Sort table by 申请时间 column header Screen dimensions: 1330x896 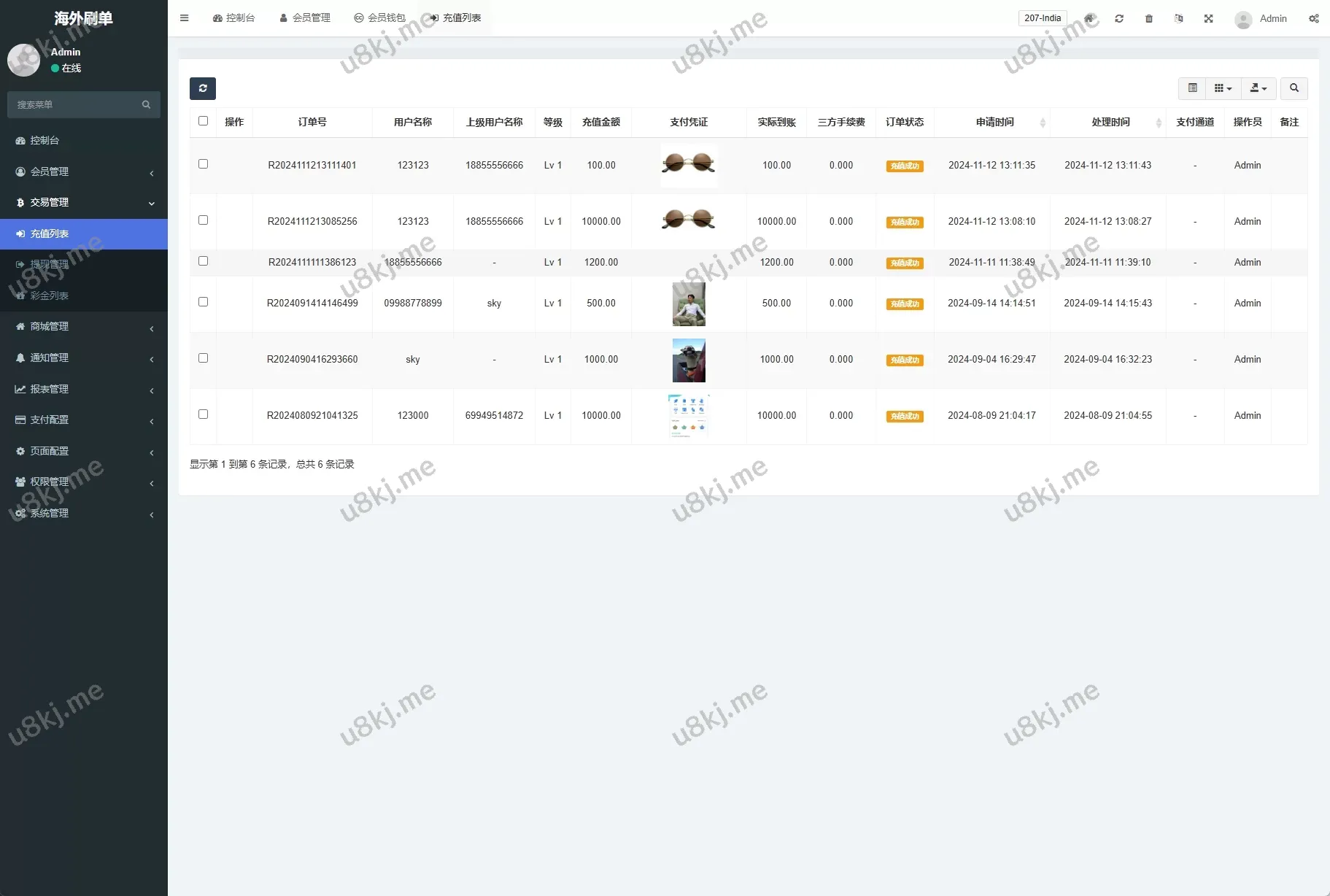994,122
